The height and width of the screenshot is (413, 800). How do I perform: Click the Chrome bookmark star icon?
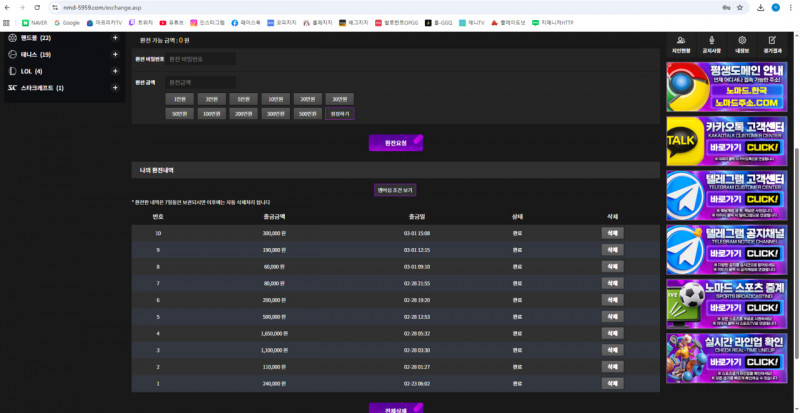pyautogui.click(x=739, y=7)
